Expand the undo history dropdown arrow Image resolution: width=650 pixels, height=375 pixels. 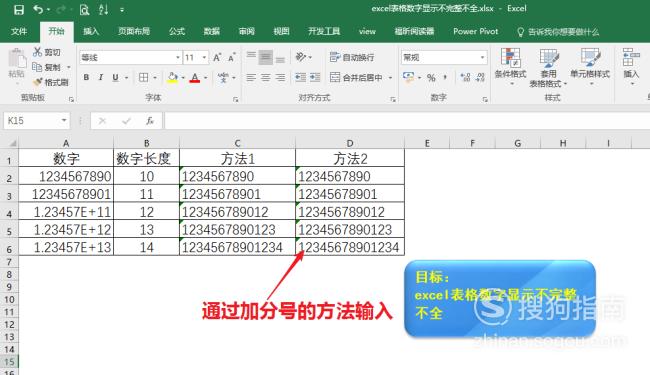(48, 10)
